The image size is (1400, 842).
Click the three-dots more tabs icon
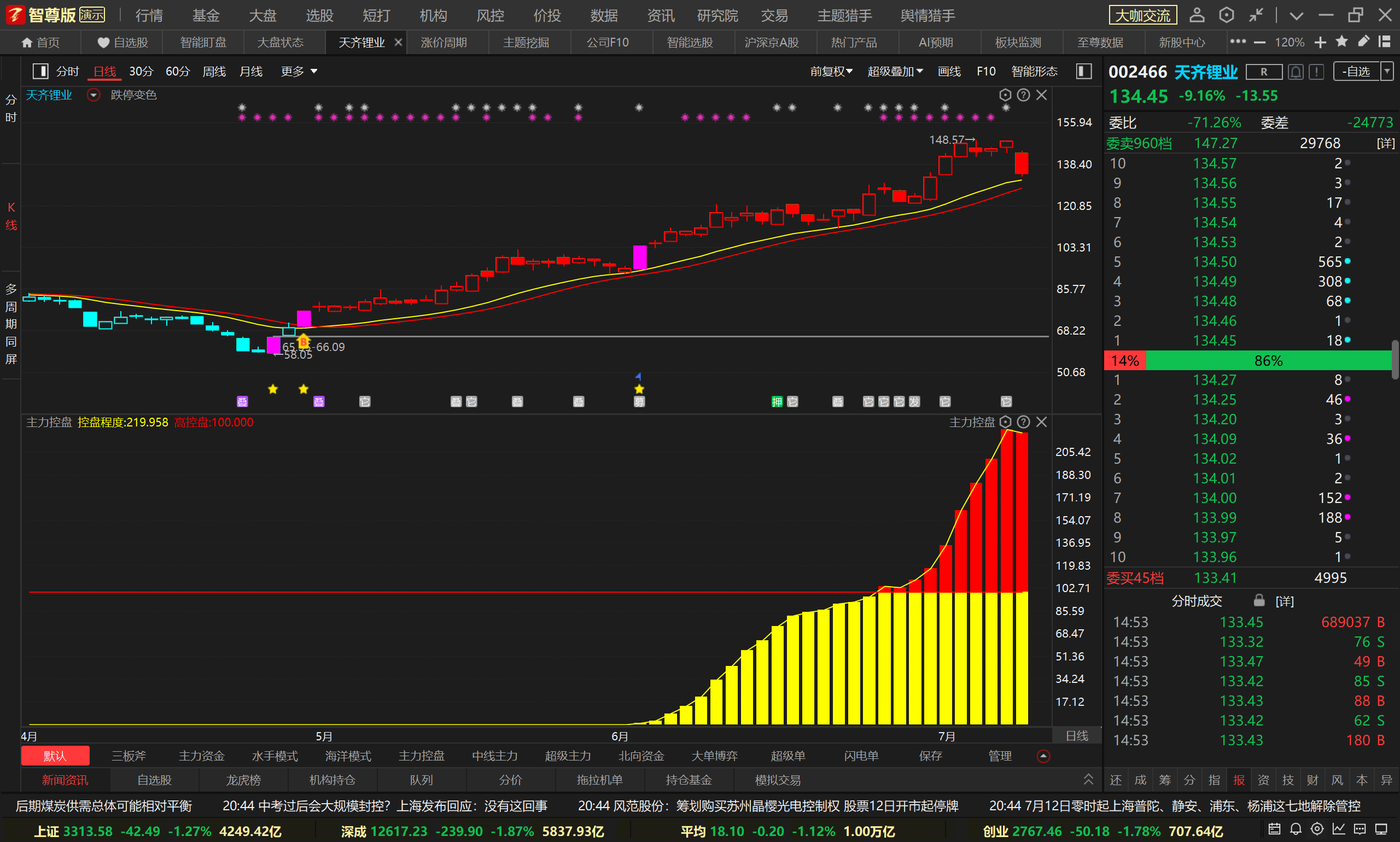click(x=1238, y=42)
